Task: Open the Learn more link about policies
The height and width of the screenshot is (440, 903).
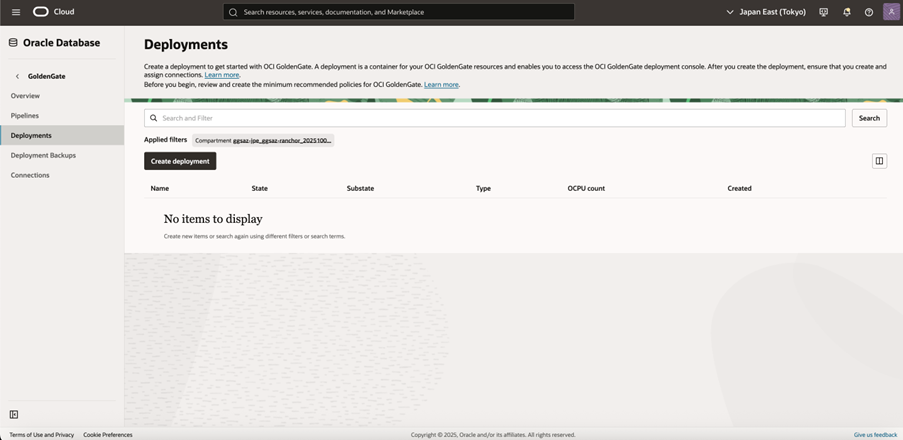Action: [x=441, y=85]
